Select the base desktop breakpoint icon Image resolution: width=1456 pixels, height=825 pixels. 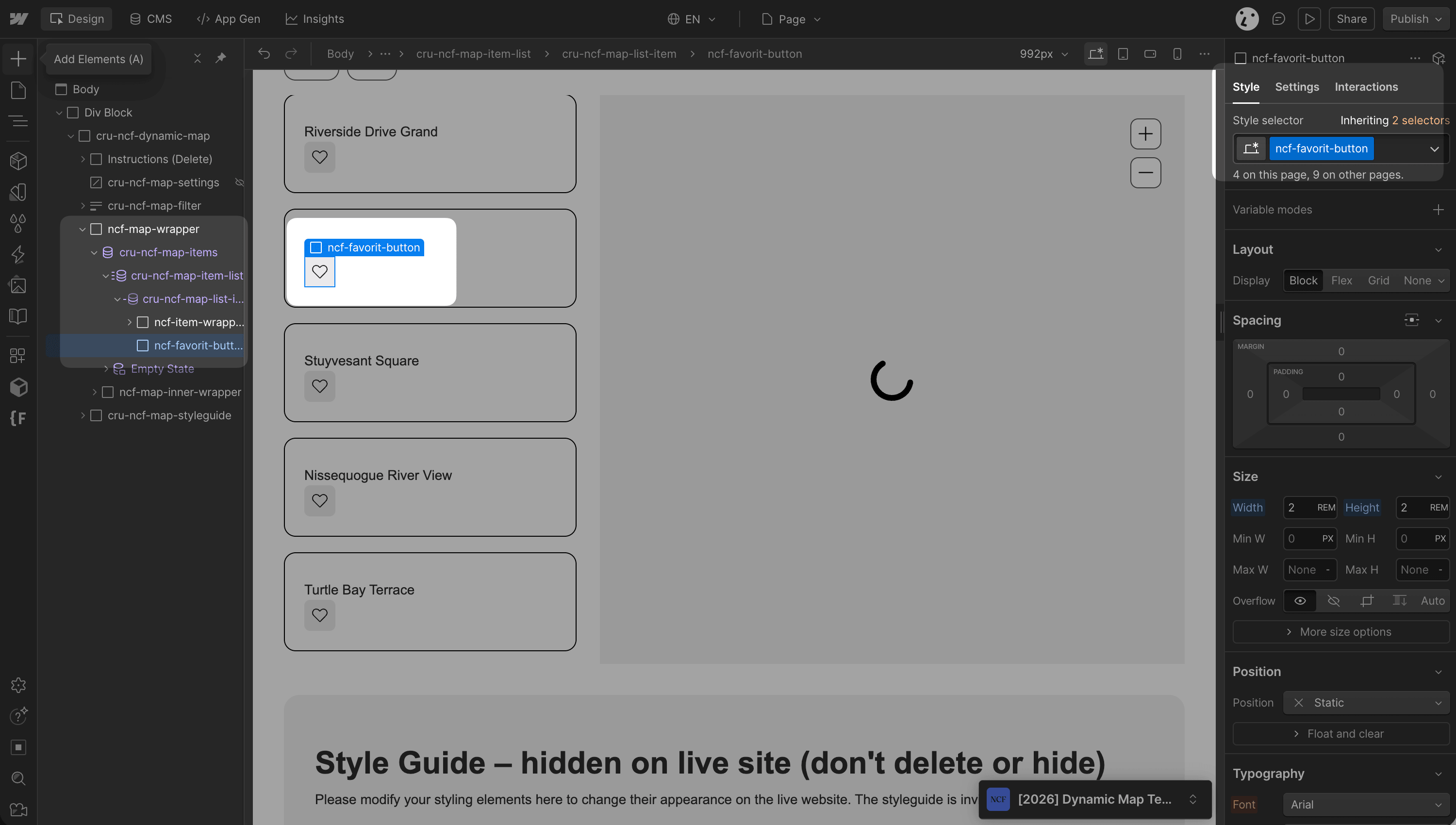click(1096, 54)
